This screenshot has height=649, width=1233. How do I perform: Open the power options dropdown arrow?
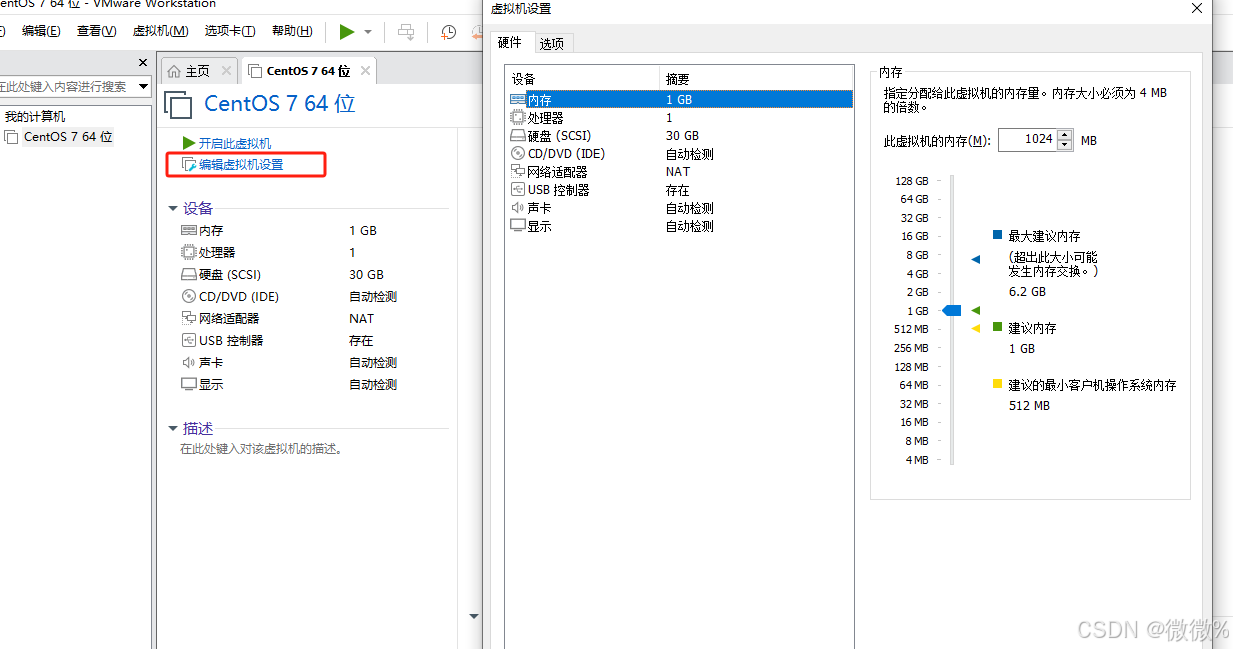pyautogui.click(x=368, y=32)
